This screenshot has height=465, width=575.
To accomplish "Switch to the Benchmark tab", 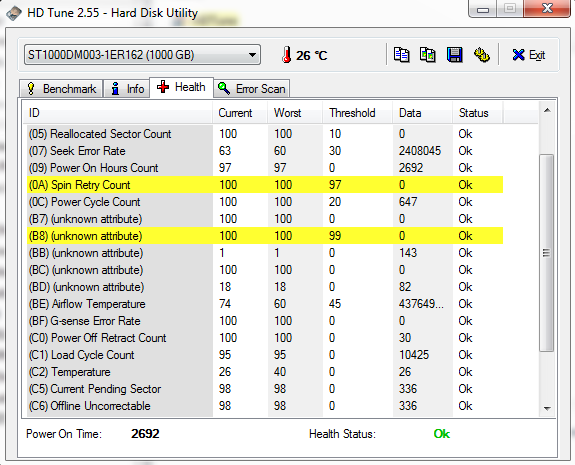I will (x=61, y=89).
